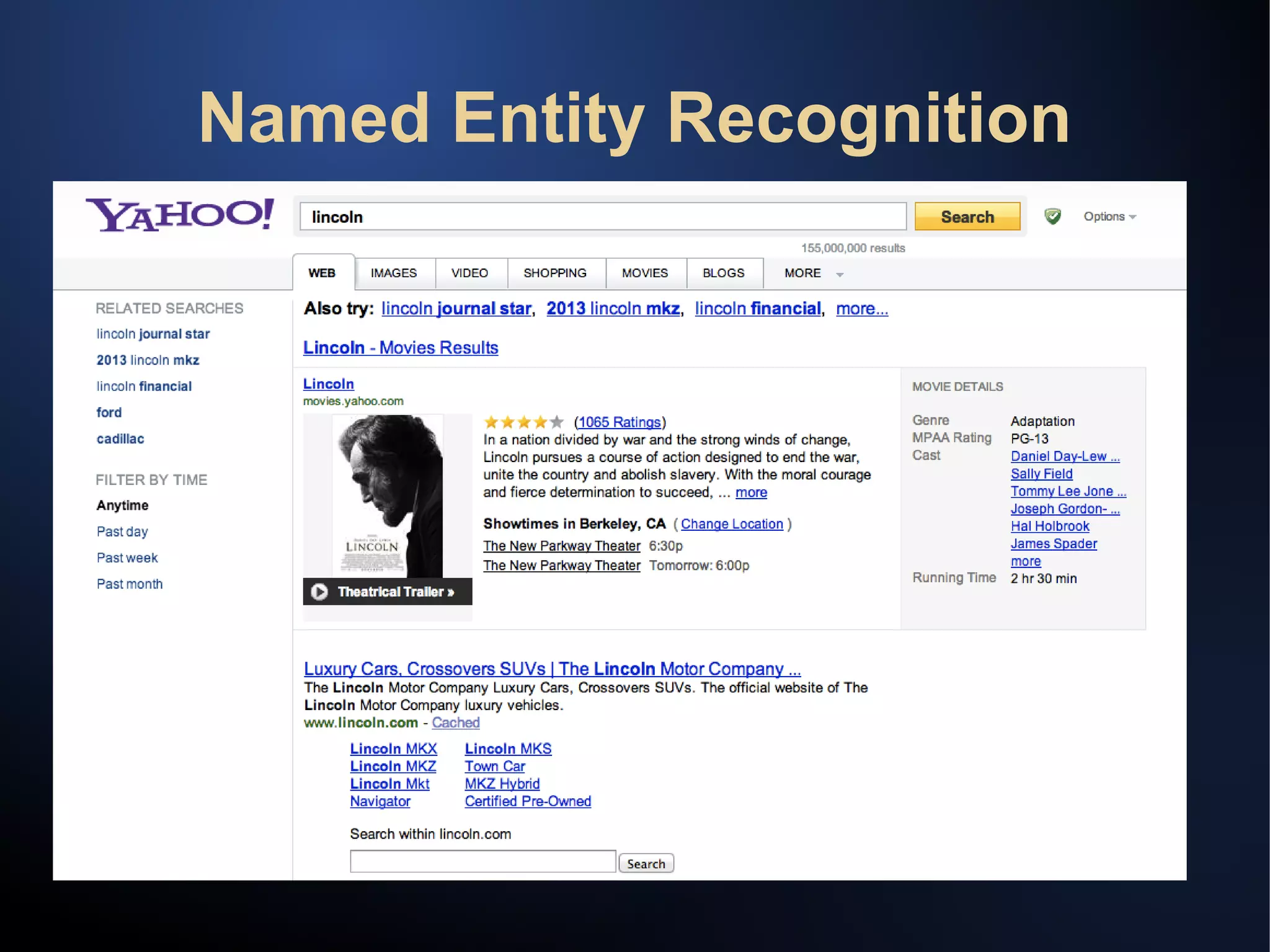Screen dimensions: 1270x952
Task: Open the Lincoln MKZ sitelink
Action: 393,767
